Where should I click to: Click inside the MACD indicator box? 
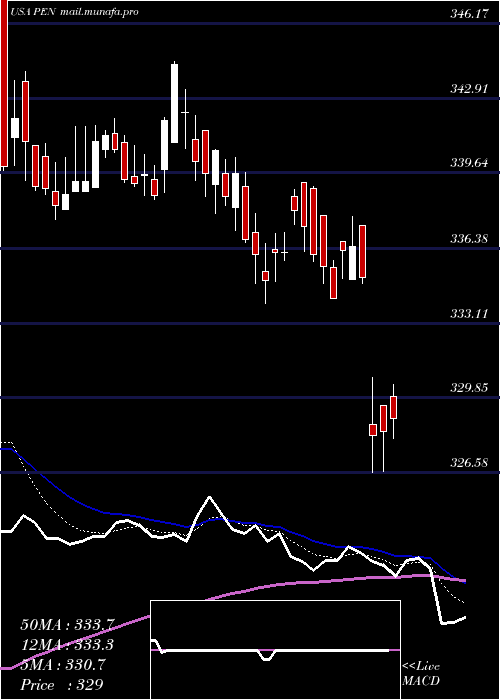click(x=275, y=650)
